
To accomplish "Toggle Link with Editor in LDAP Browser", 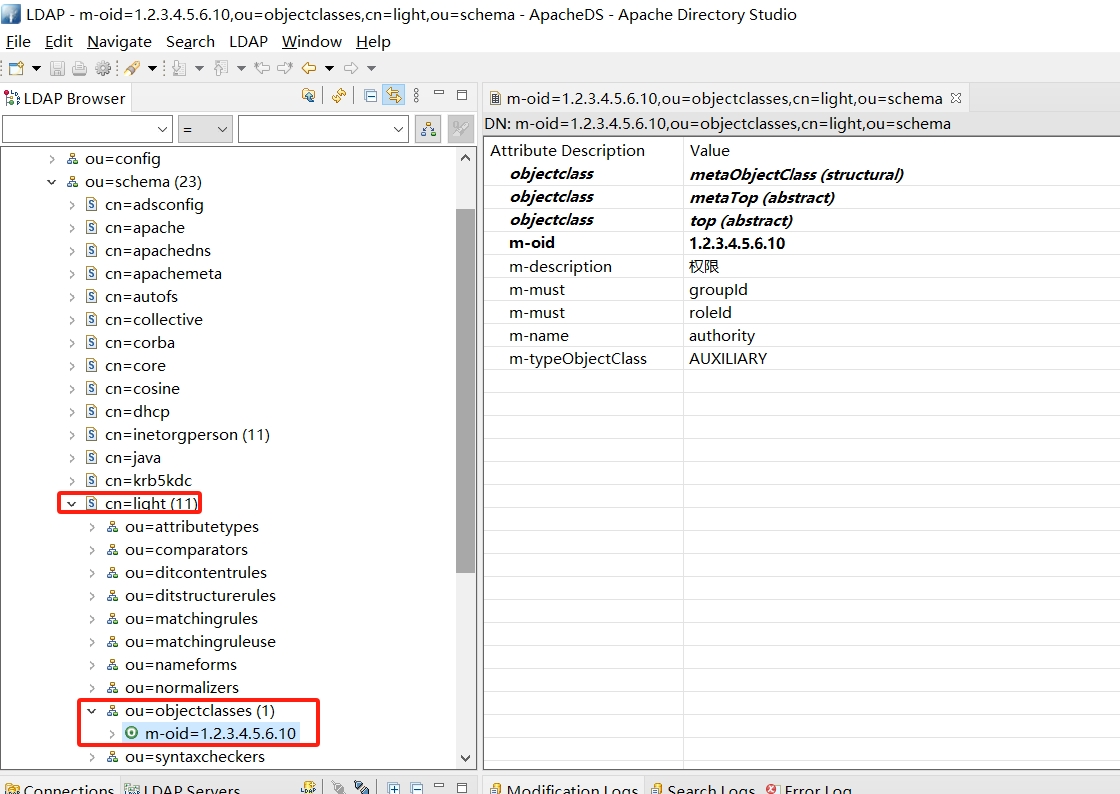I will pyautogui.click(x=393, y=96).
